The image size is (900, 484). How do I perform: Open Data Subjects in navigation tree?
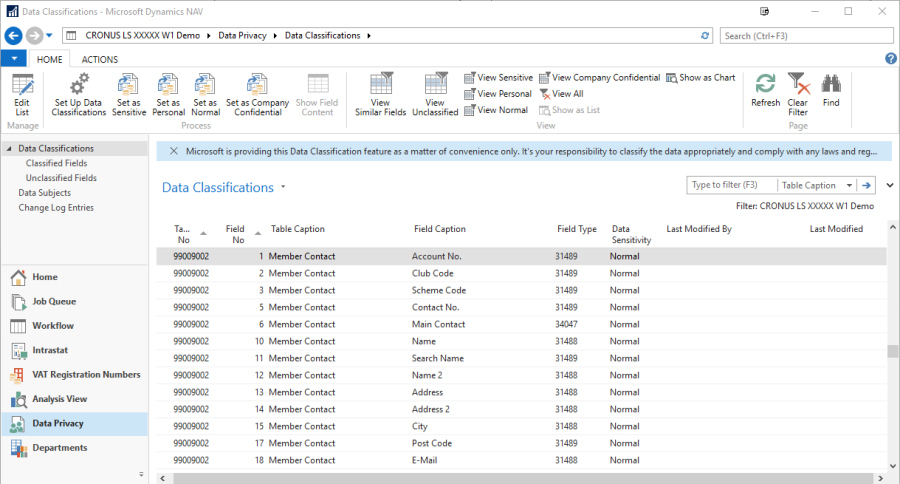click(x=44, y=193)
